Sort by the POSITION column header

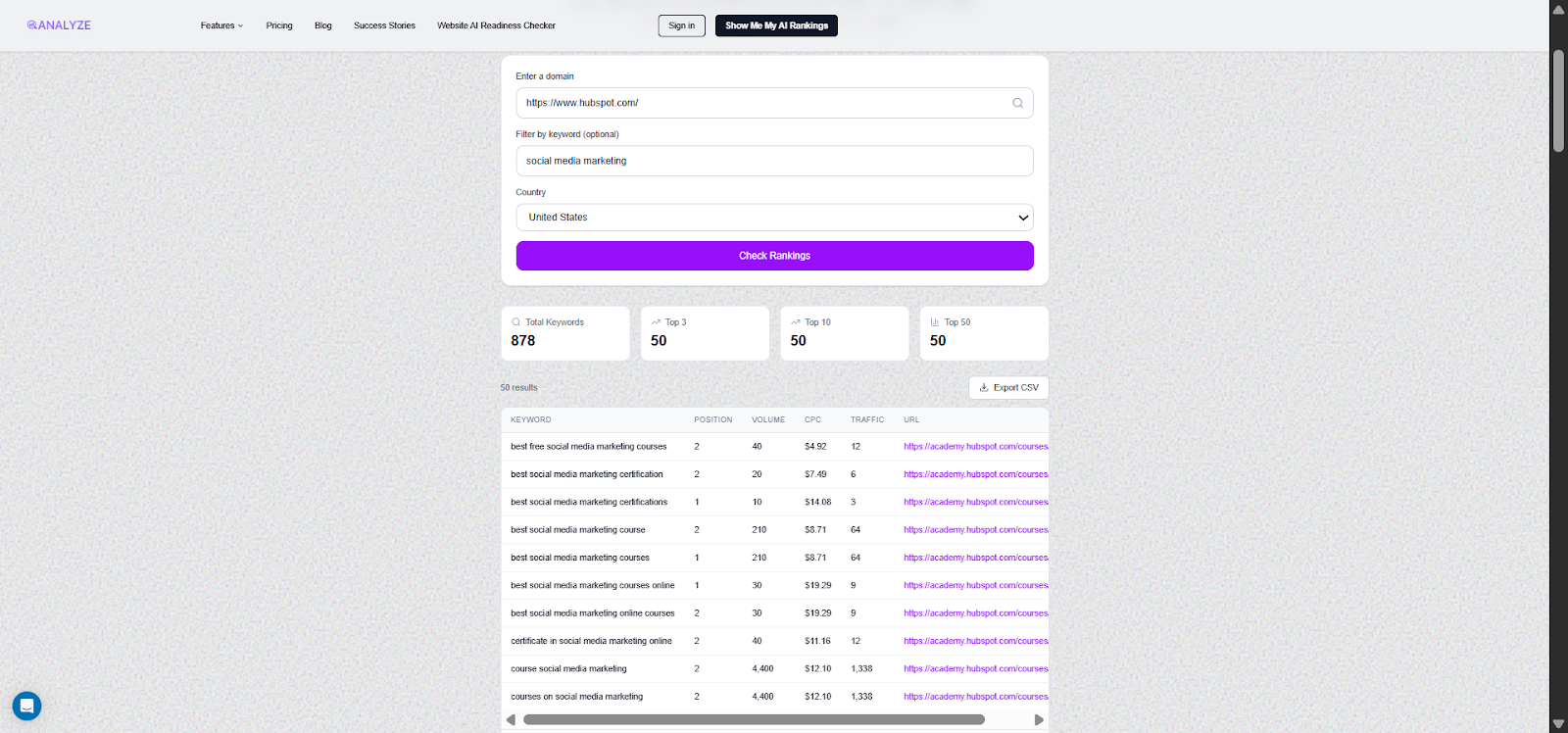(713, 419)
